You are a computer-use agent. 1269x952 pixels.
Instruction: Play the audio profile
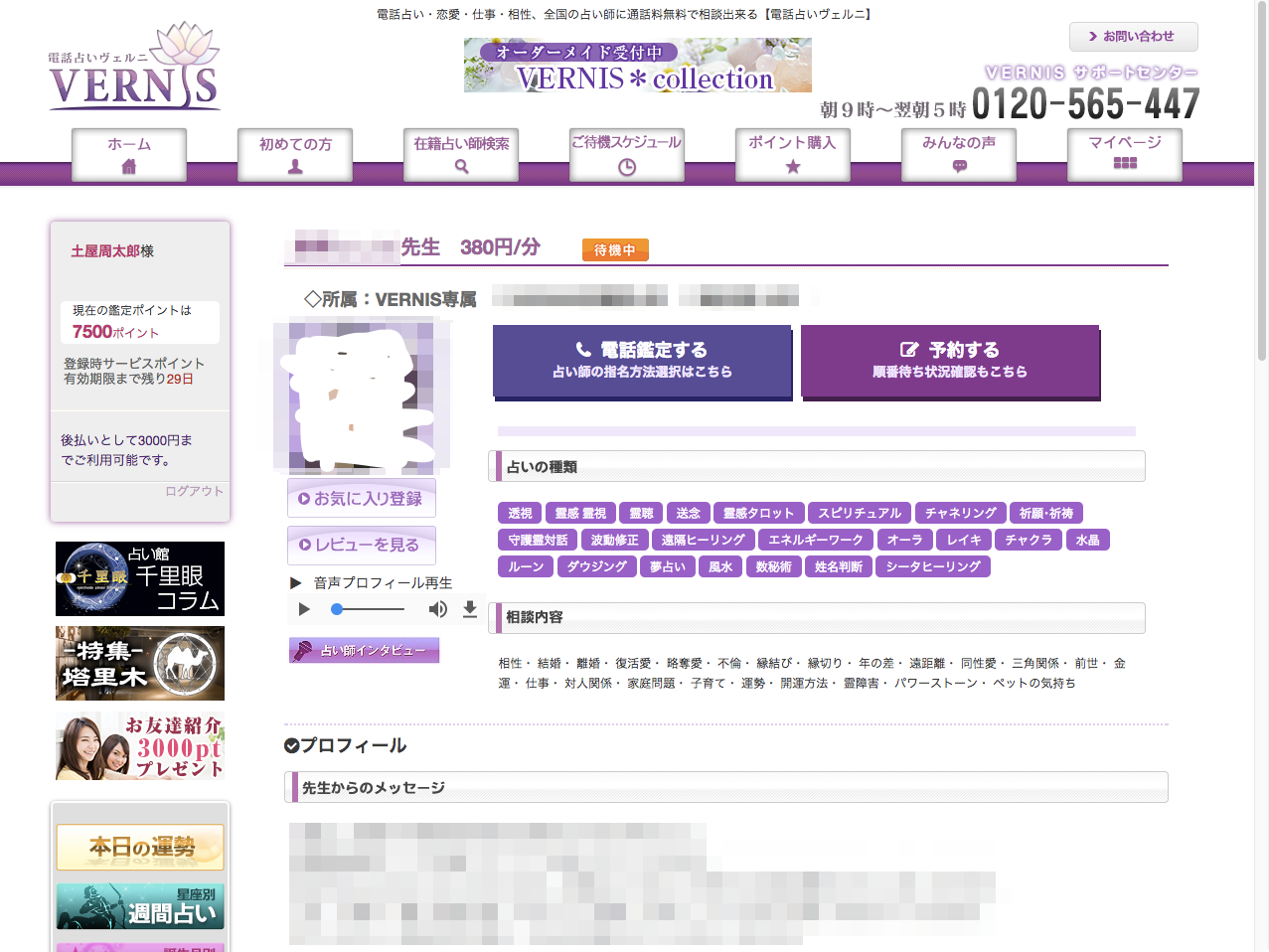(x=304, y=609)
